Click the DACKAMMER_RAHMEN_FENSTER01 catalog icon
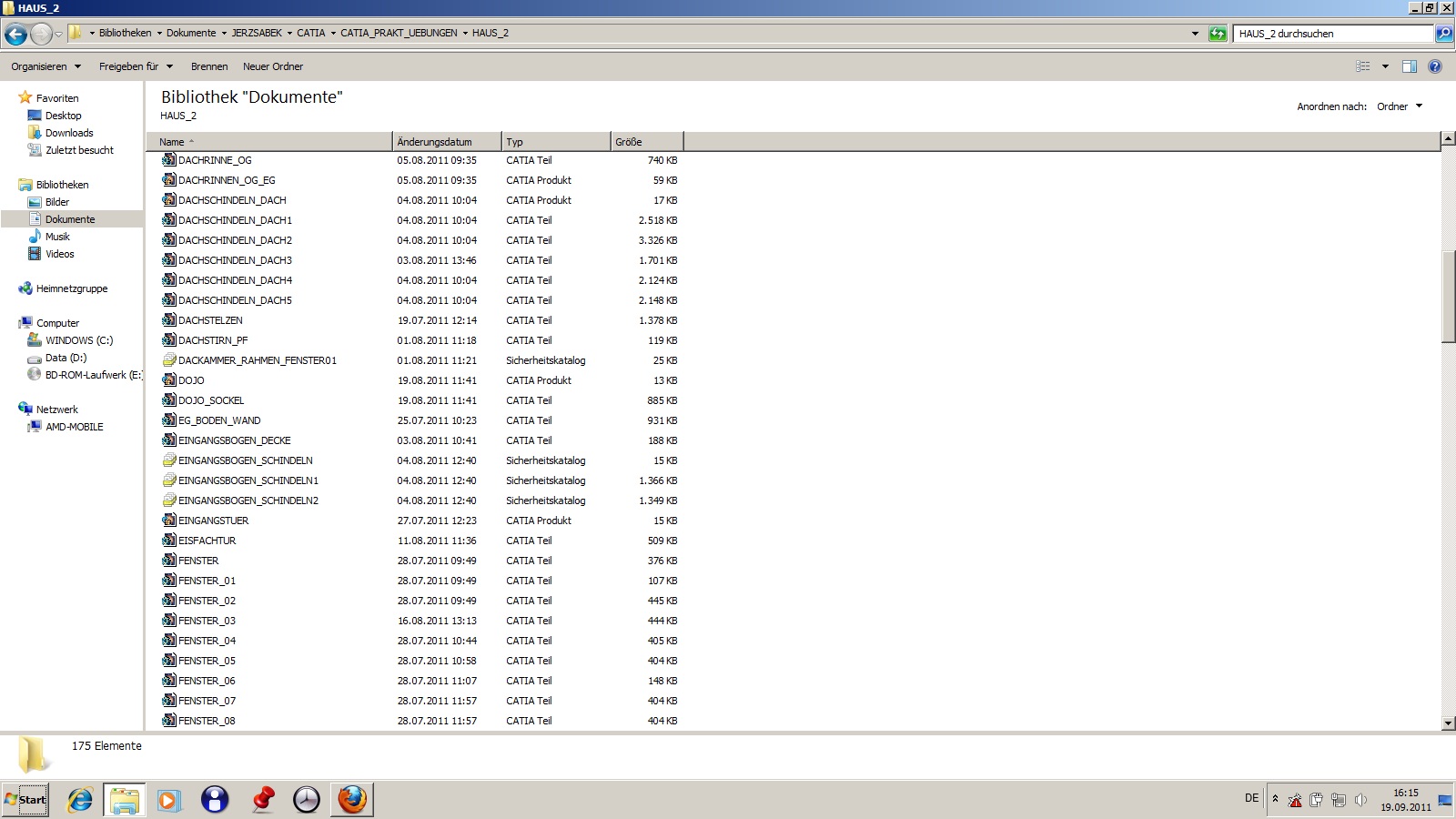 click(168, 359)
